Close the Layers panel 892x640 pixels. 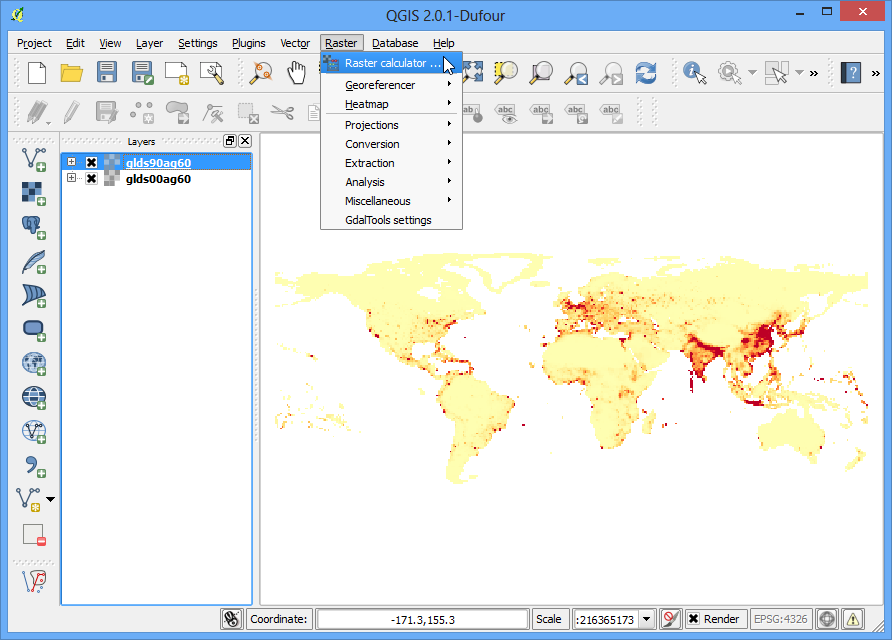click(x=245, y=141)
